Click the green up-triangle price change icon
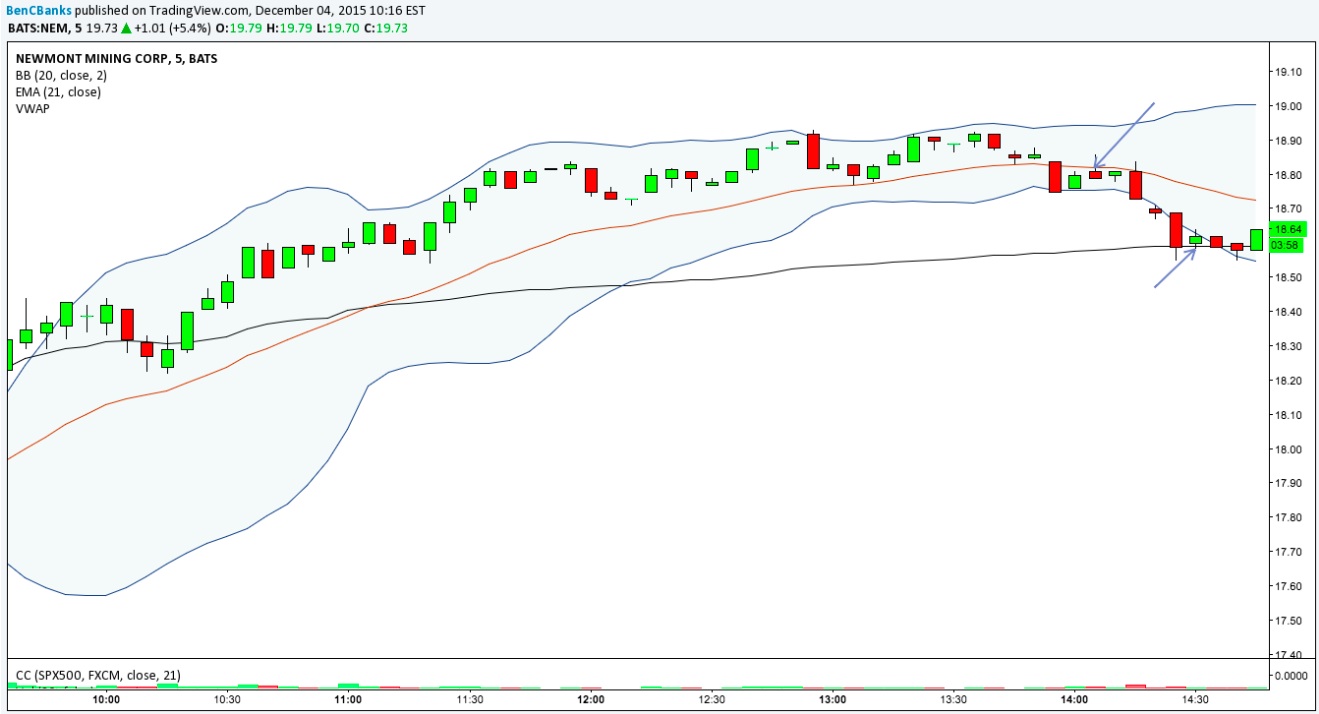This screenshot has height=714, width=1319. tap(124, 27)
